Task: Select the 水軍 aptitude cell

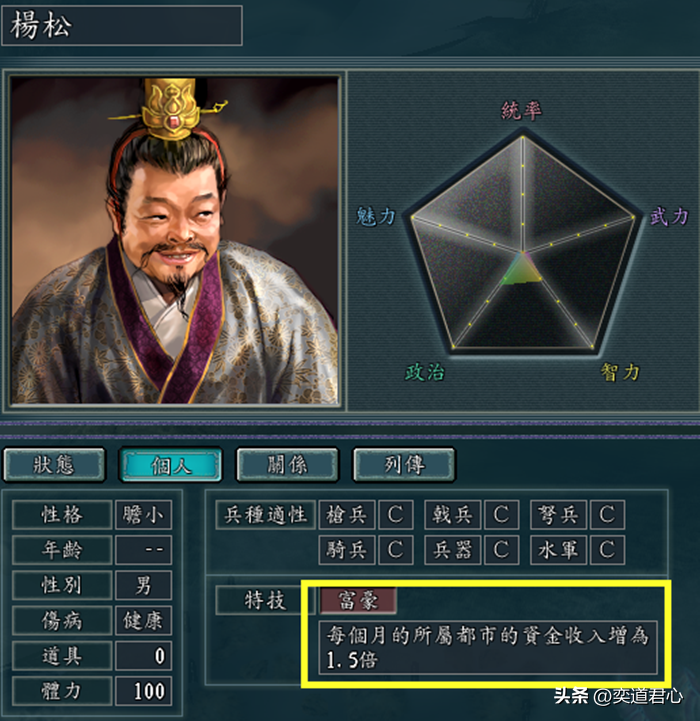Action: pos(558,549)
